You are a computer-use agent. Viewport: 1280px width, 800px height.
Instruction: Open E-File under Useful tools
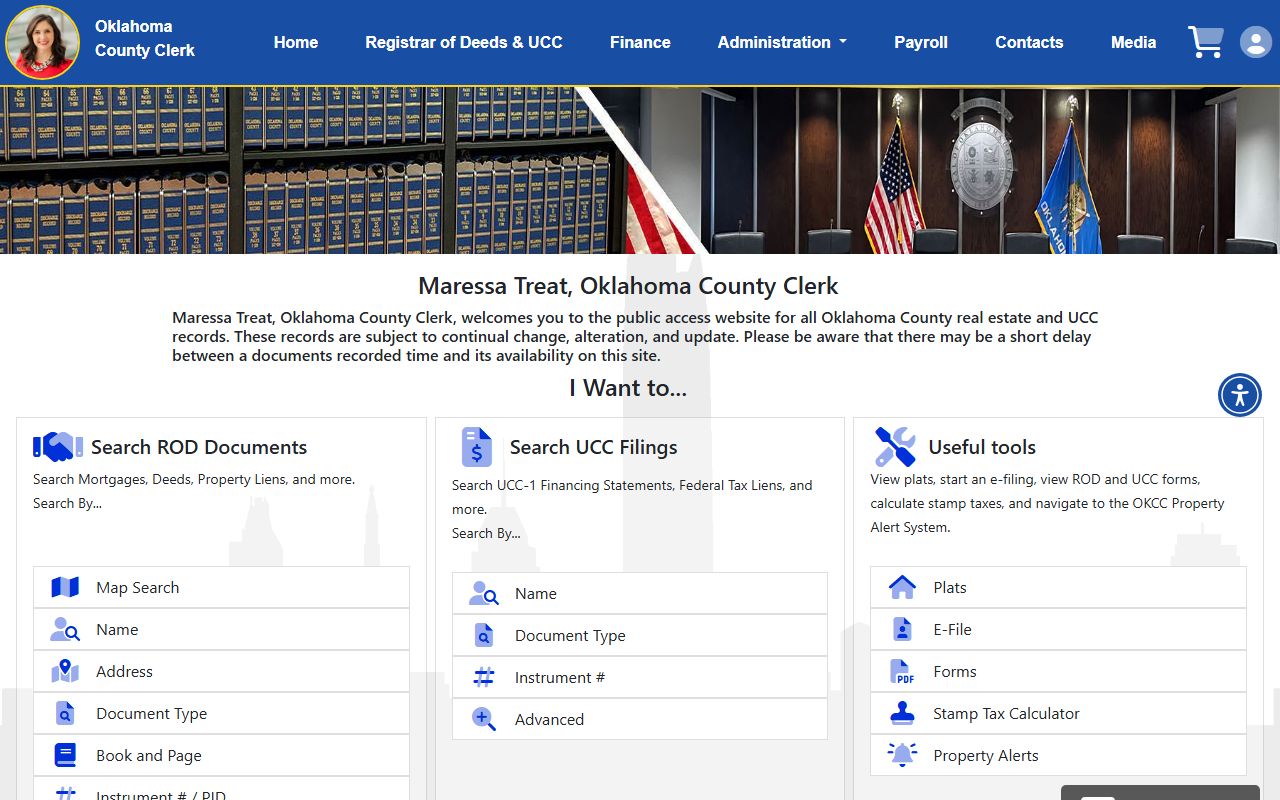(1058, 629)
